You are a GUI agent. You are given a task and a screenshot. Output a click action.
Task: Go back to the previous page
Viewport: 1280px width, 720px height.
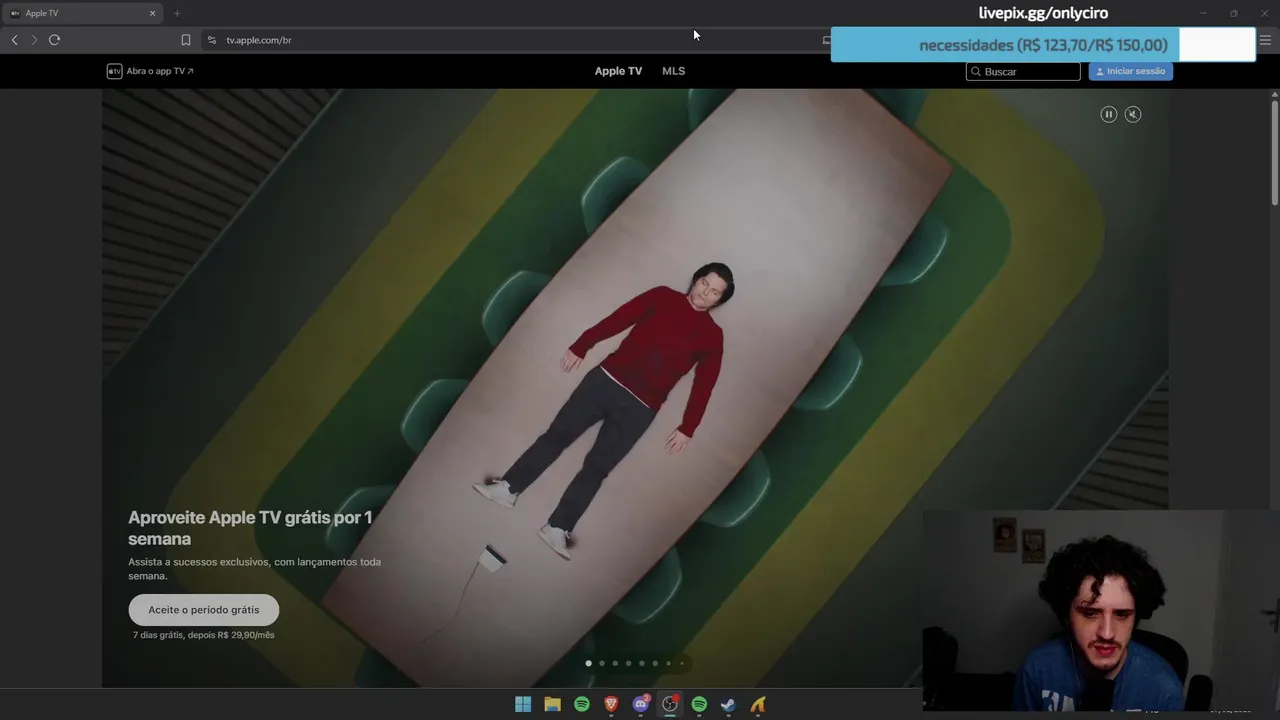click(14, 40)
